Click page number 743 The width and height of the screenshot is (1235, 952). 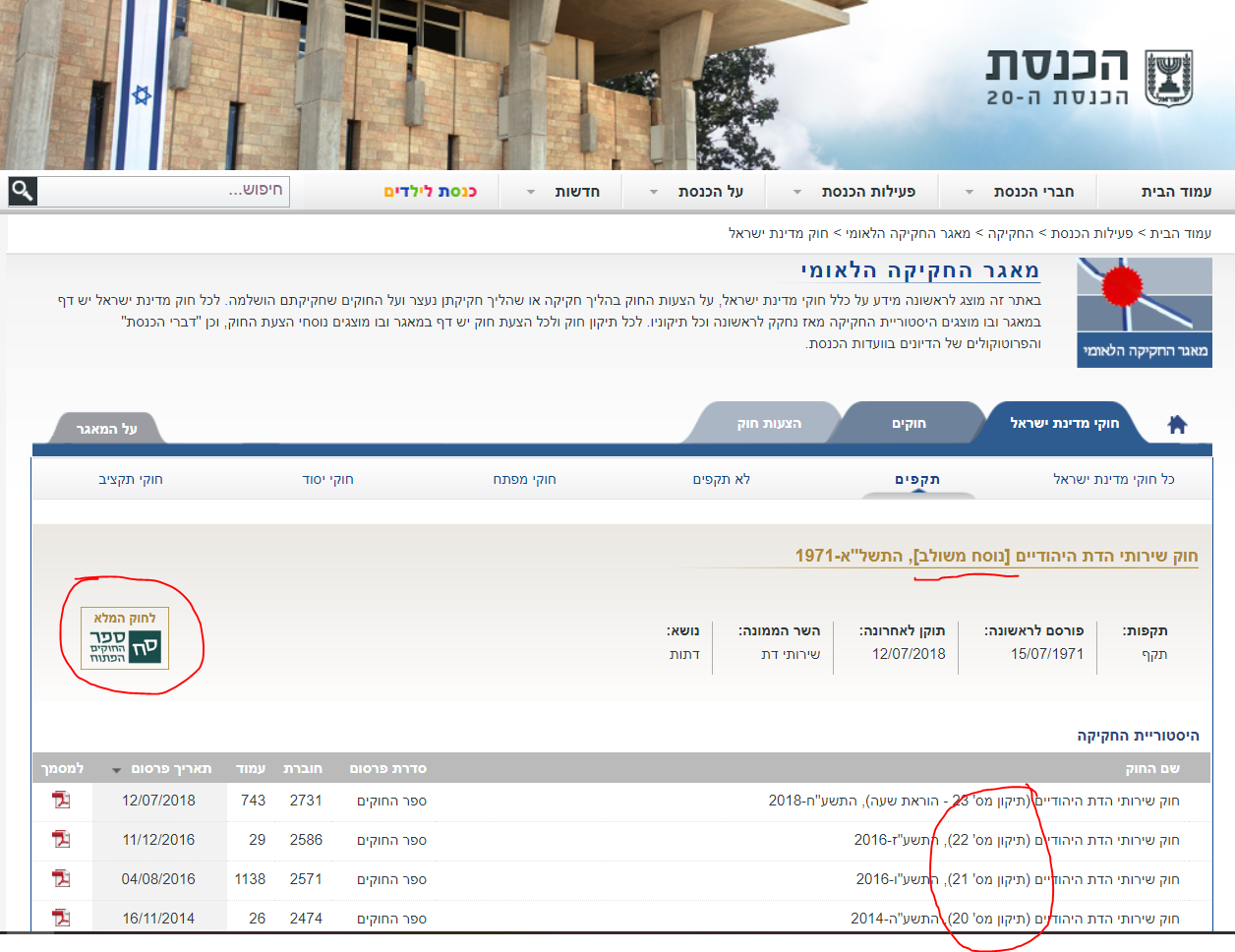tap(254, 801)
